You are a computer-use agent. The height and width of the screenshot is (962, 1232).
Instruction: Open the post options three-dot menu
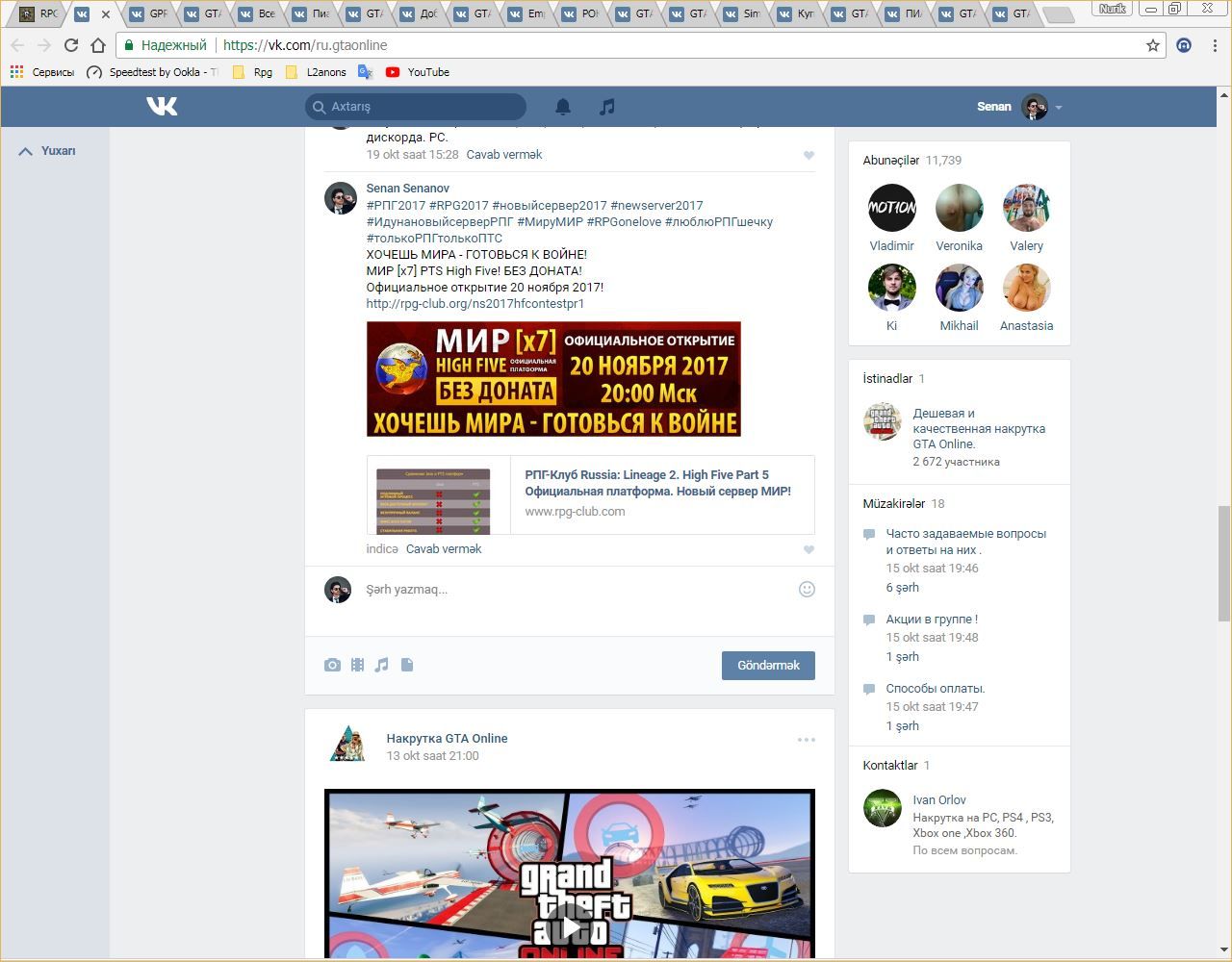click(807, 740)
